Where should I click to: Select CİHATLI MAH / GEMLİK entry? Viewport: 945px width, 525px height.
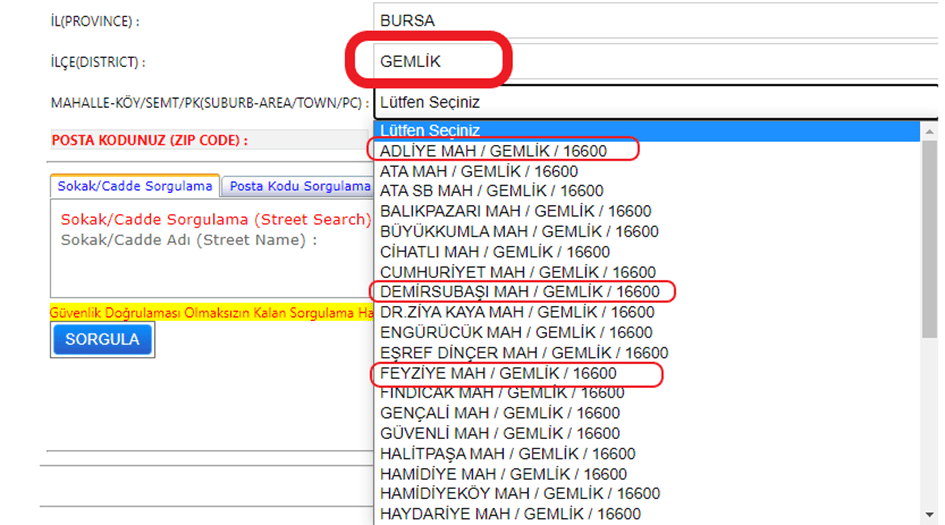click(494, 252)
